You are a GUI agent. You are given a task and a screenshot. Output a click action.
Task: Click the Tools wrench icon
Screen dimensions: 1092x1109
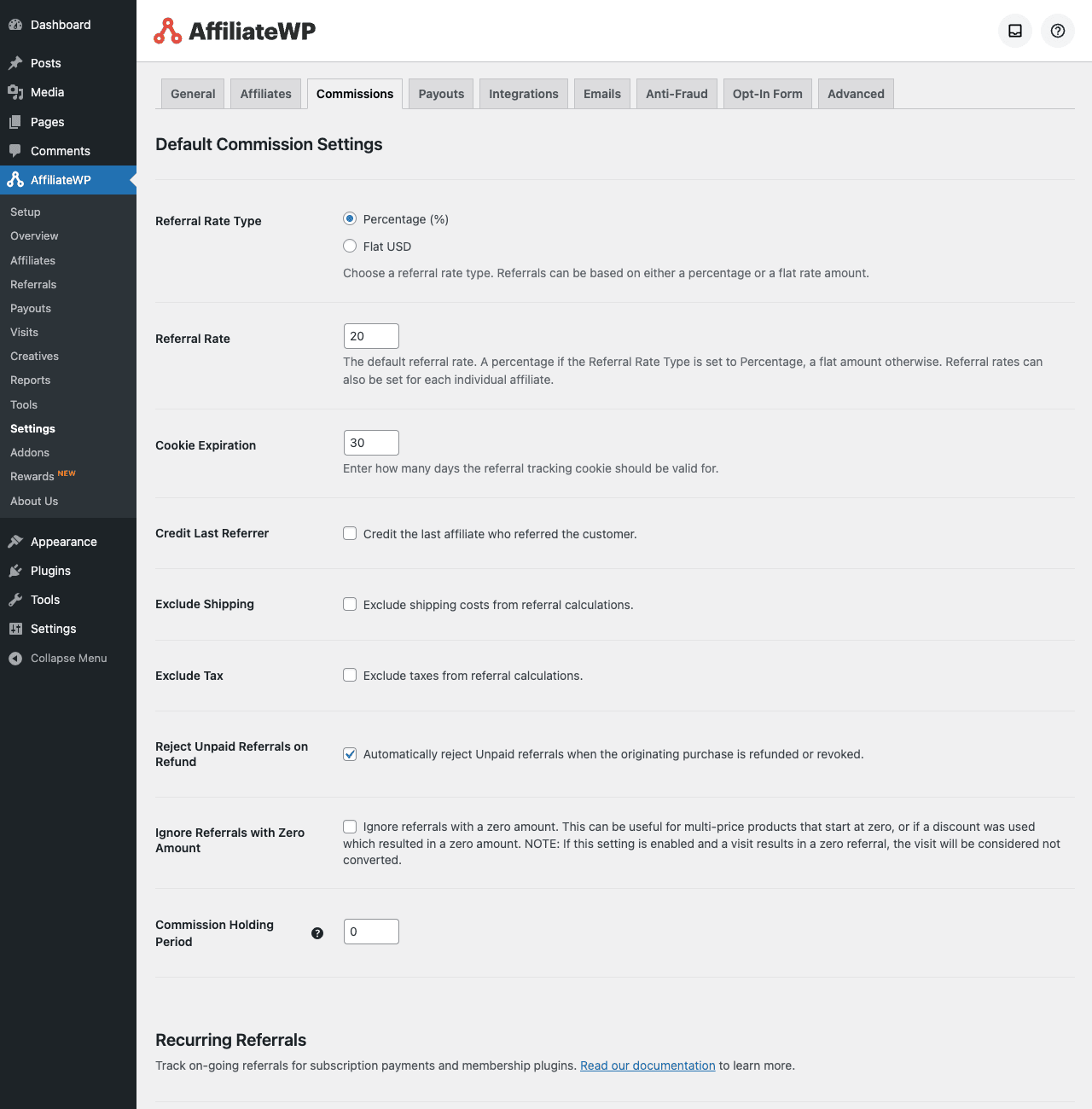[x=15, y=600]
